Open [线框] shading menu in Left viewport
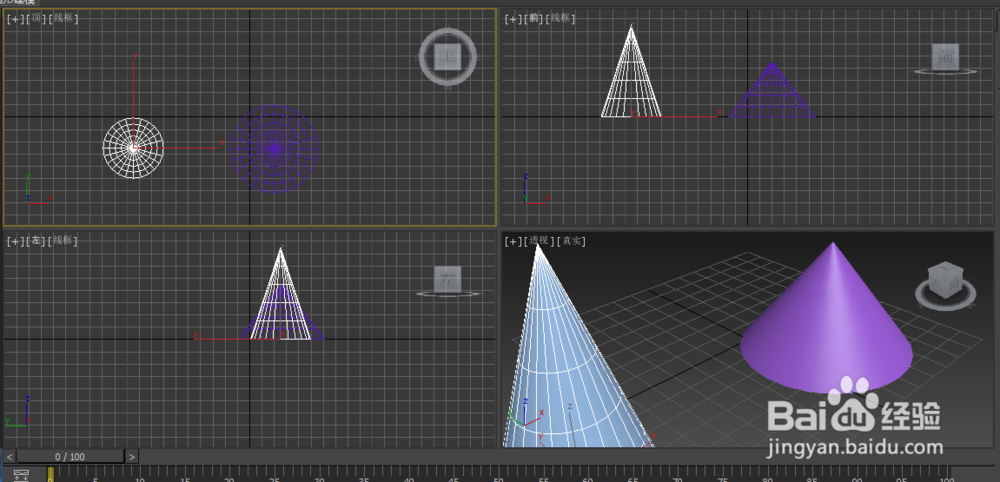Viewport: 1000px width, 482px height. (x=63, y=241)
